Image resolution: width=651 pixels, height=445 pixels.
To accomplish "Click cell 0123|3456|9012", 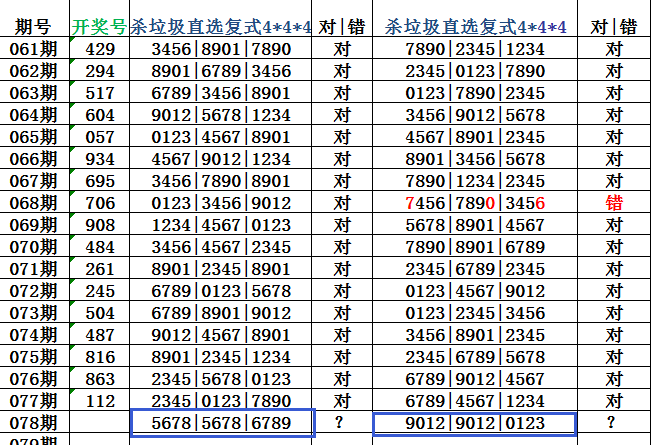I will pos(220,202).
